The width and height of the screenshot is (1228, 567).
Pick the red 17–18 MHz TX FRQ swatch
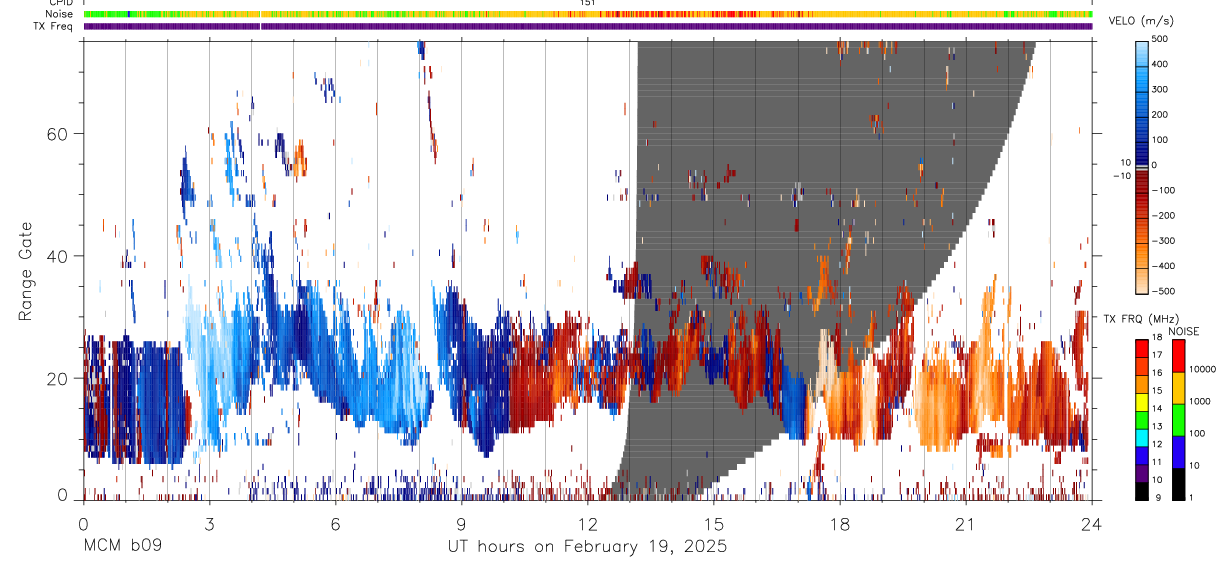pos(1141,347)
